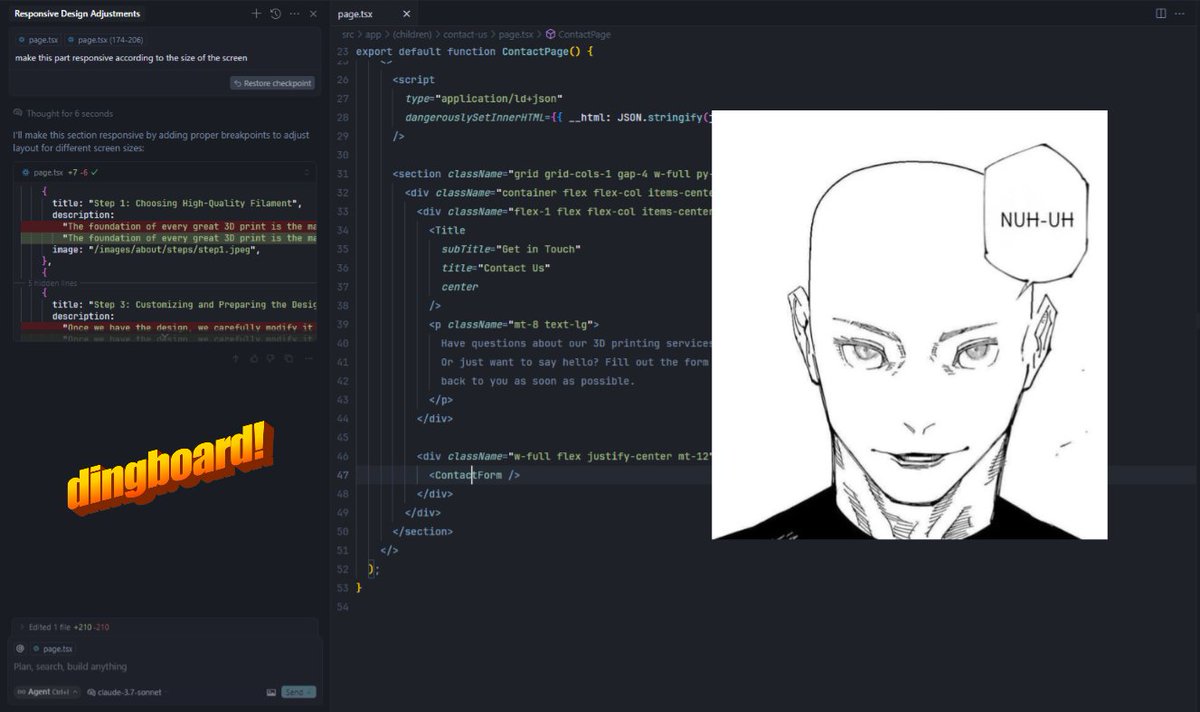Click '</section>' closing tag on line 50
1200x712 pixels.
pyautogui.click(x=423, y=531)
